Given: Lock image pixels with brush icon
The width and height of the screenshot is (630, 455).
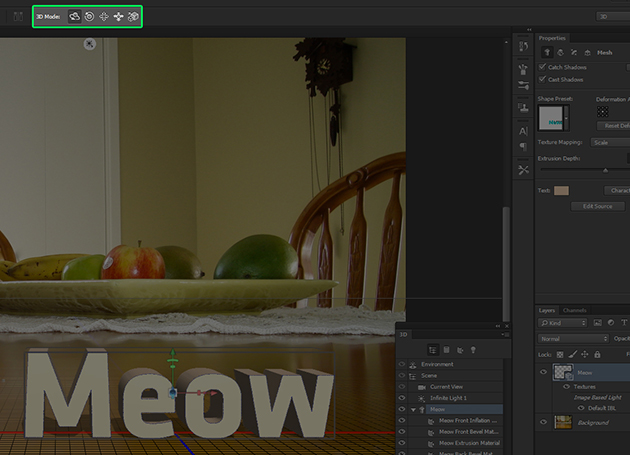Looking at the screenshot, I should tap(573, 355).
